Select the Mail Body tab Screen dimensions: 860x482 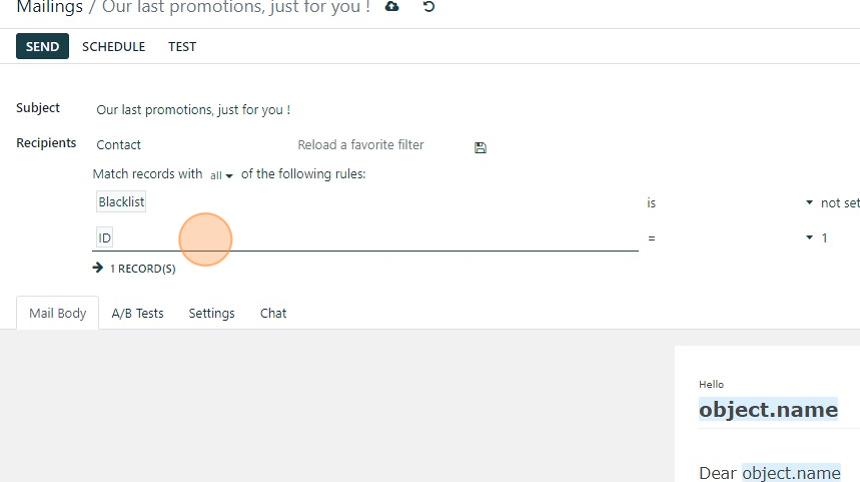58,313
